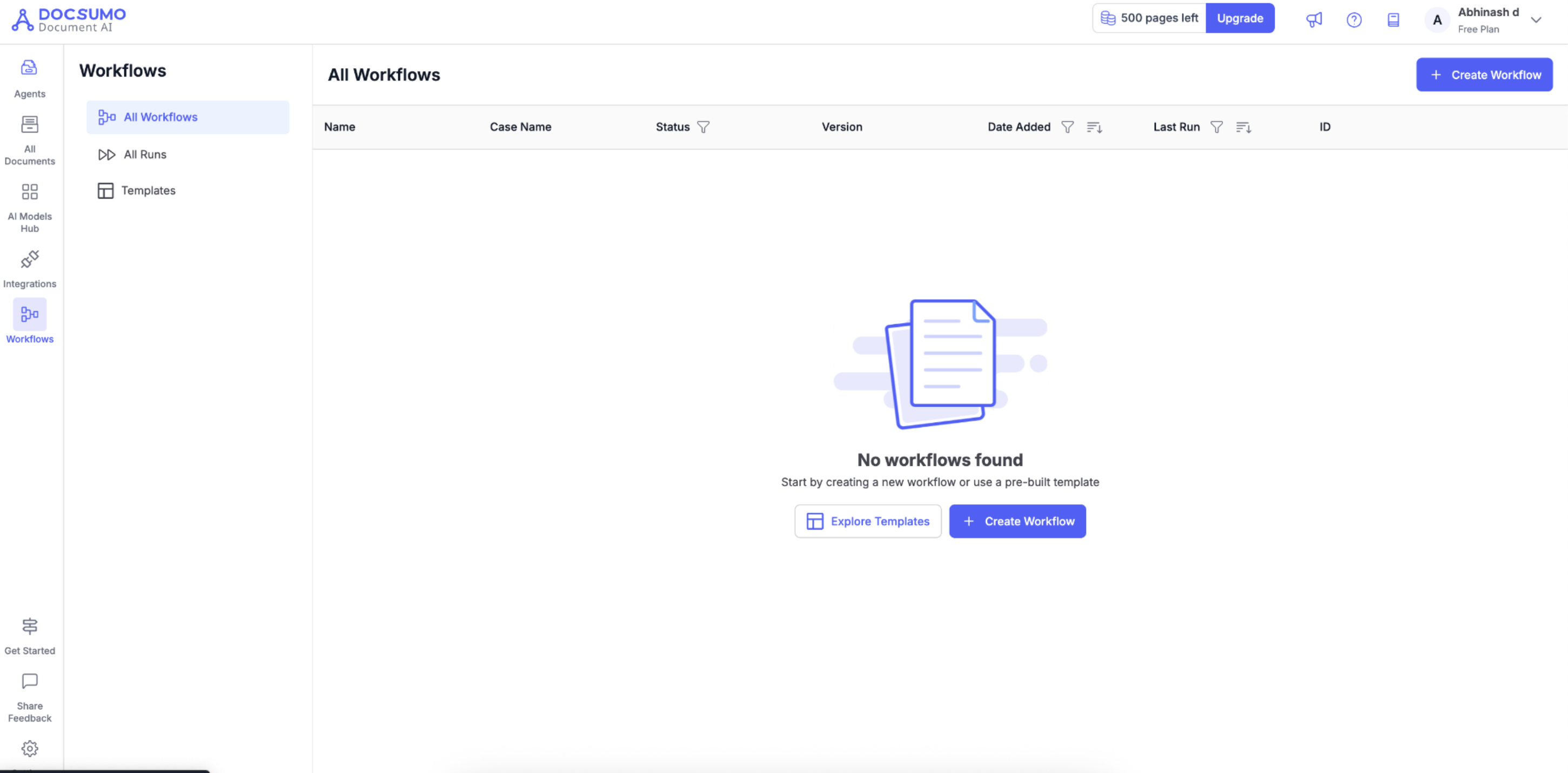Expand the Abhinash d account menu
Screen dimensions: 1568x773
pyautogui.click(x=1536, y=19)
